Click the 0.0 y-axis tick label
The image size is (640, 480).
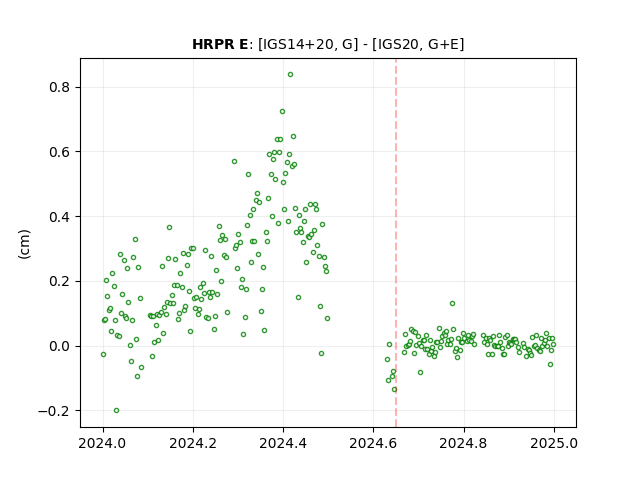[61, 346]
